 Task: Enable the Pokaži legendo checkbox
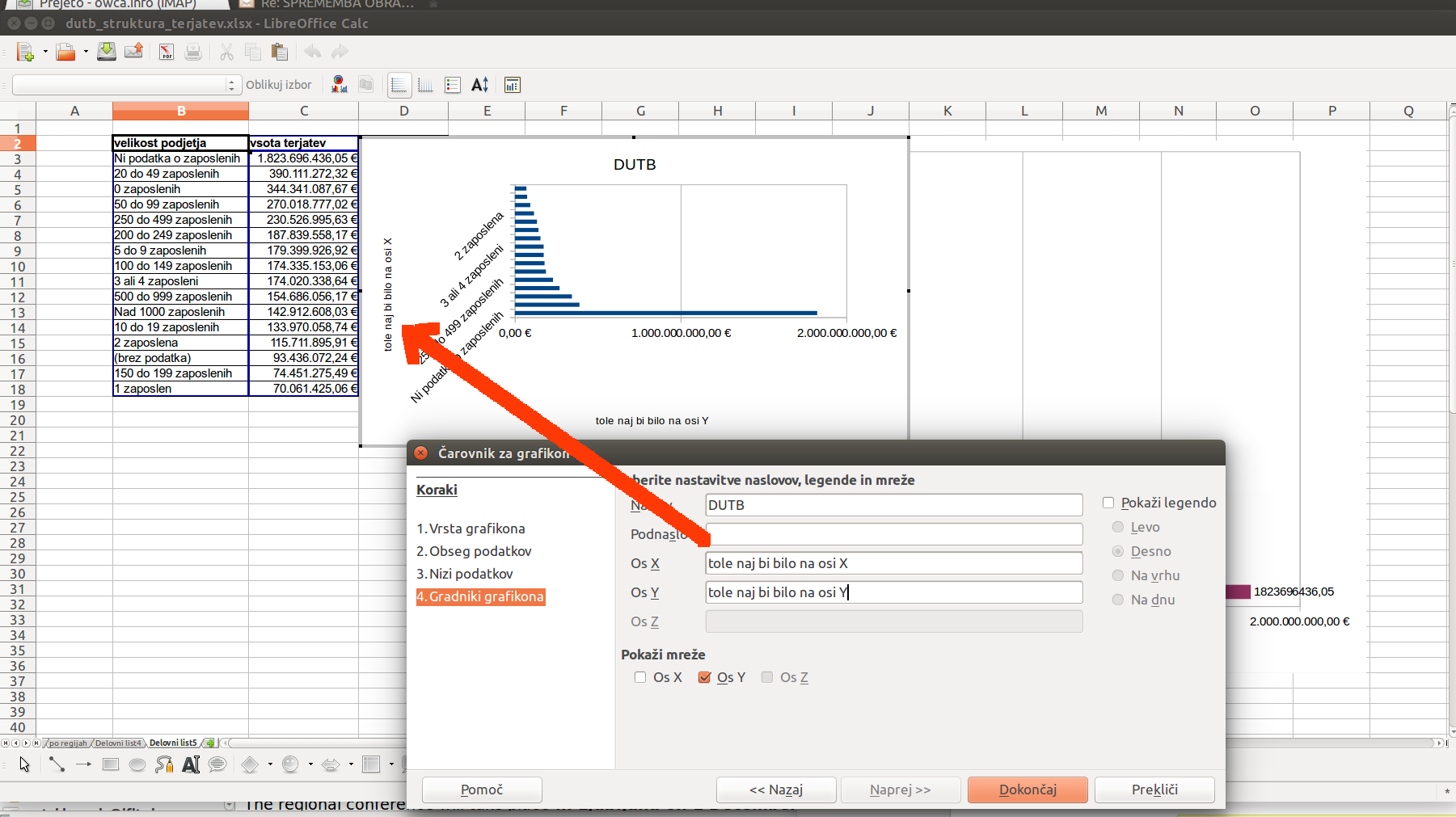click(1108, 503)
